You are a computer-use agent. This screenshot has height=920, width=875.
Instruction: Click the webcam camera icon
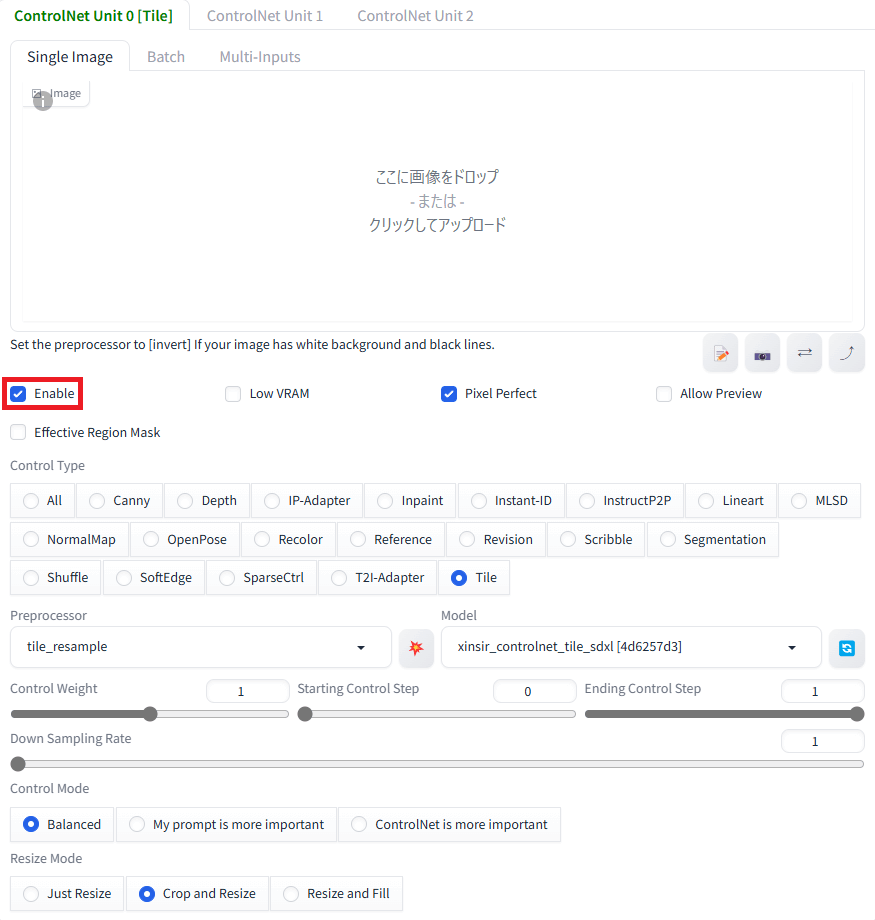762,353
